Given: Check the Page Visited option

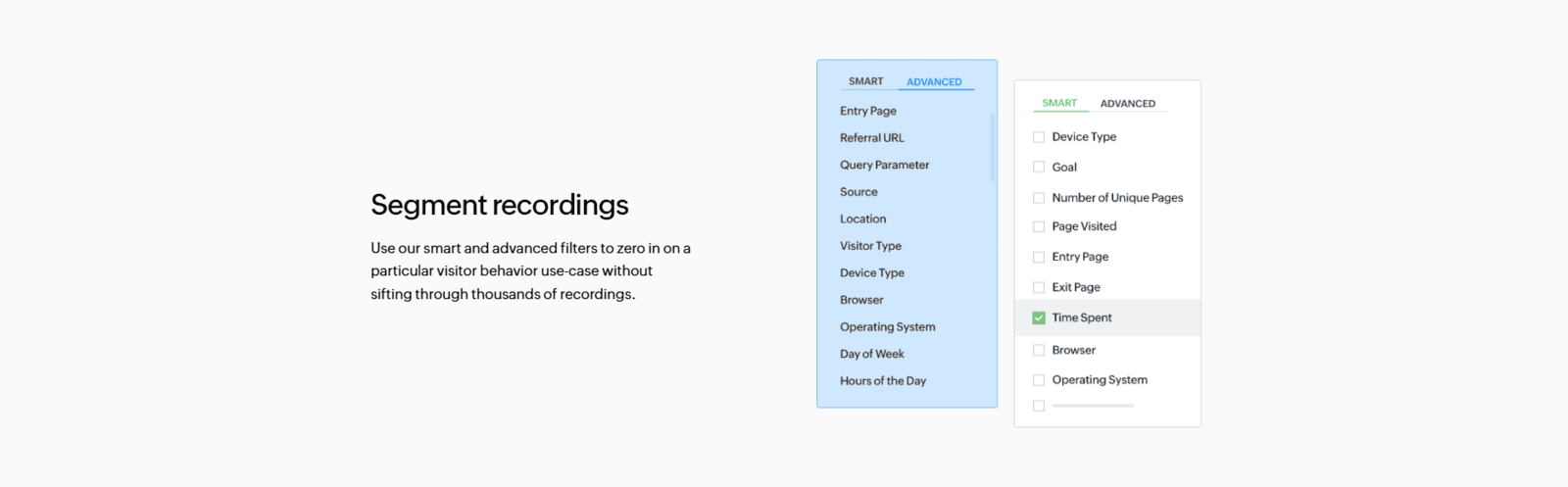Looking at the screenshot, I should (x=1039, y=226).
